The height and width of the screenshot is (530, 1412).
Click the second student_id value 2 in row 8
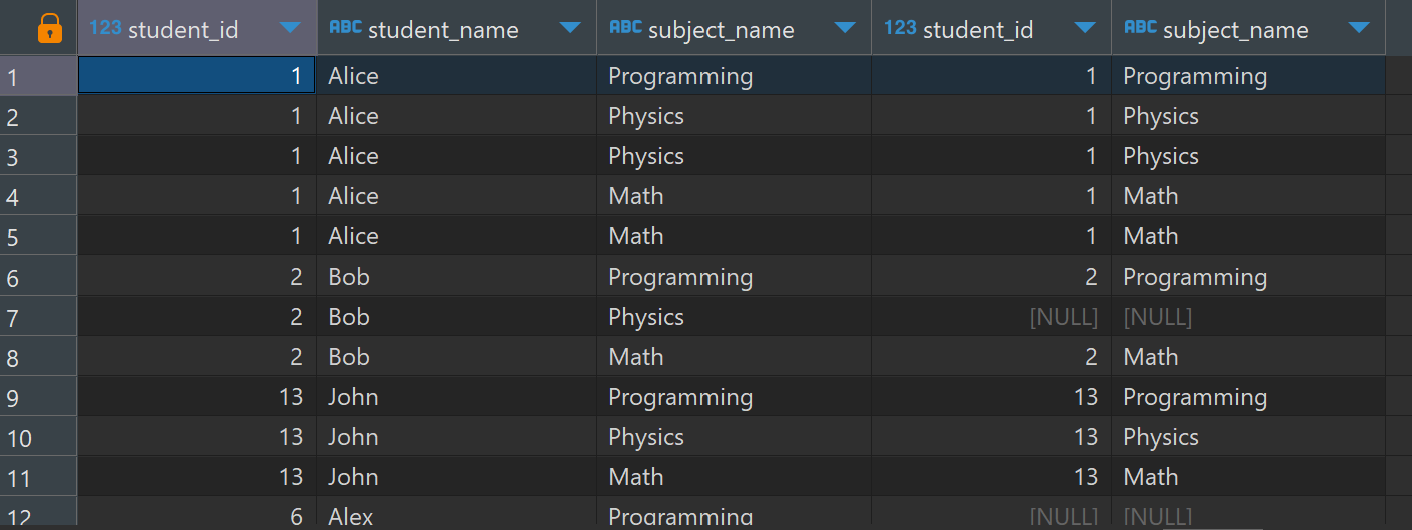(x=991, y=357)
